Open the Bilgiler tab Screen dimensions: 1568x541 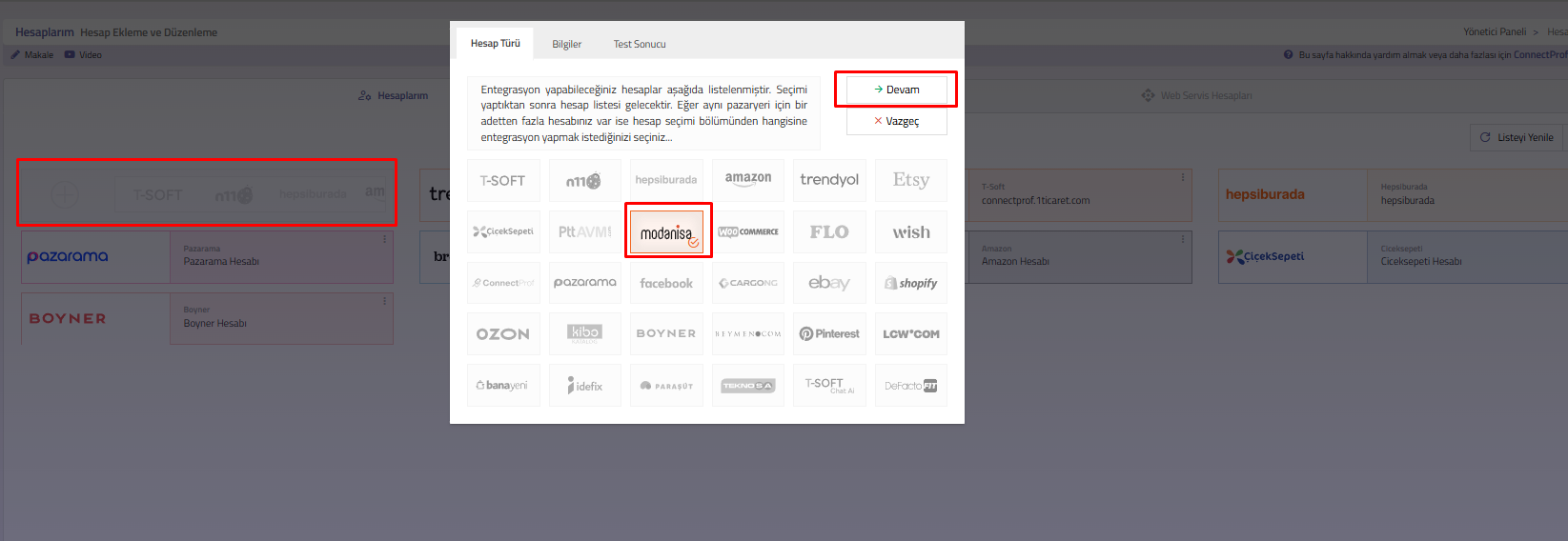click(567, 44)
